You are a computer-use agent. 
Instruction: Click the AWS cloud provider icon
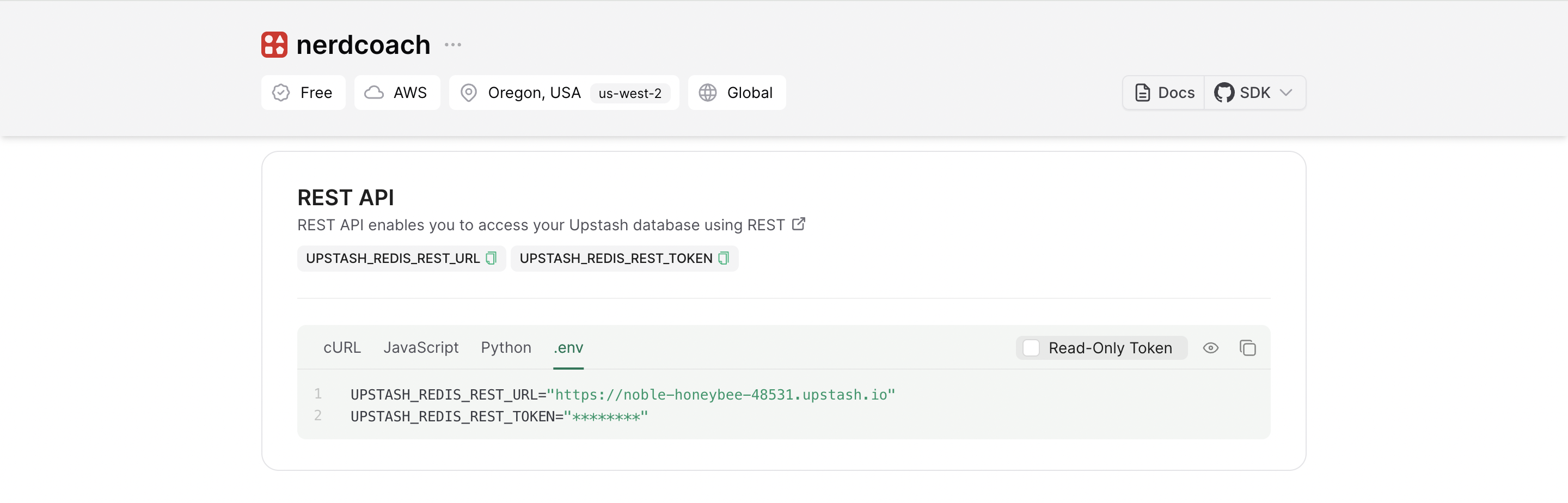[376, 92]
